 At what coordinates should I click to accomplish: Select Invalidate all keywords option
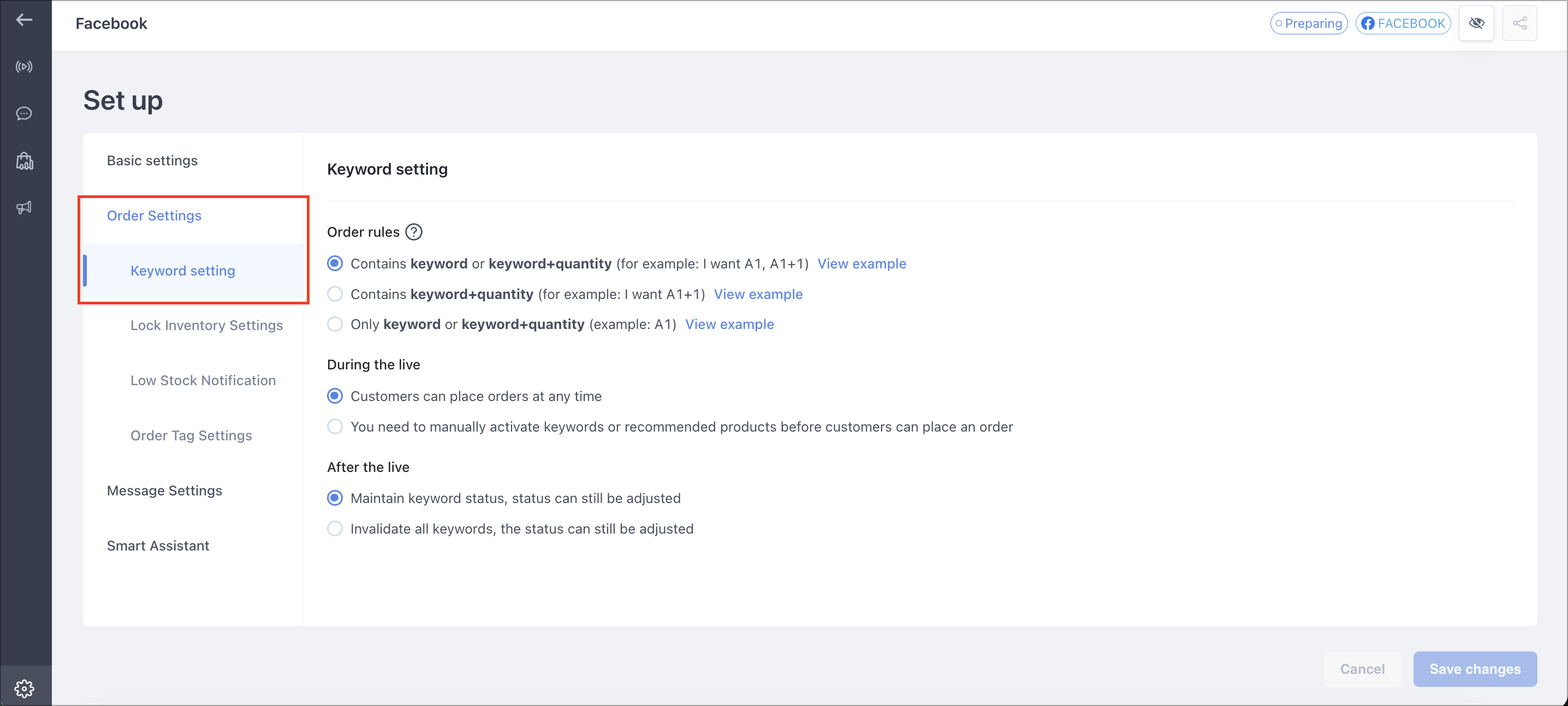(x=335, y=529)
